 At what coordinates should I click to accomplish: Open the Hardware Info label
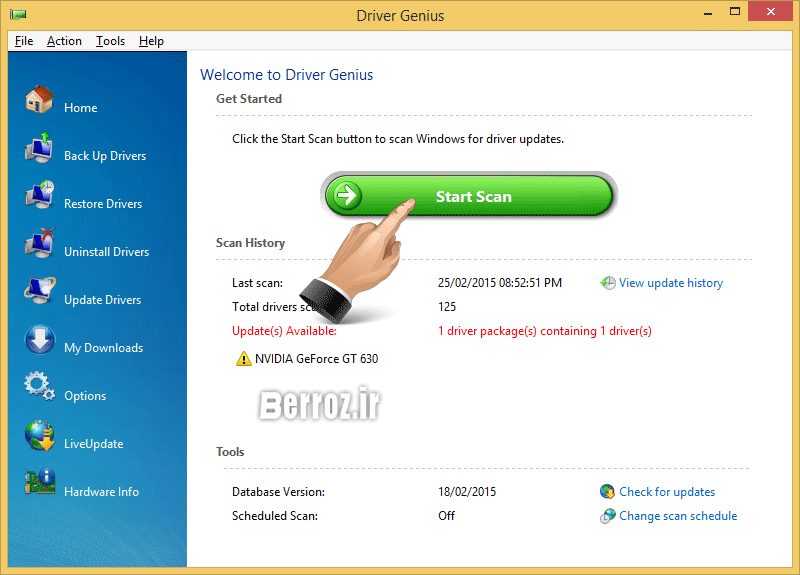pyautogui.click(x=102, y=491)
